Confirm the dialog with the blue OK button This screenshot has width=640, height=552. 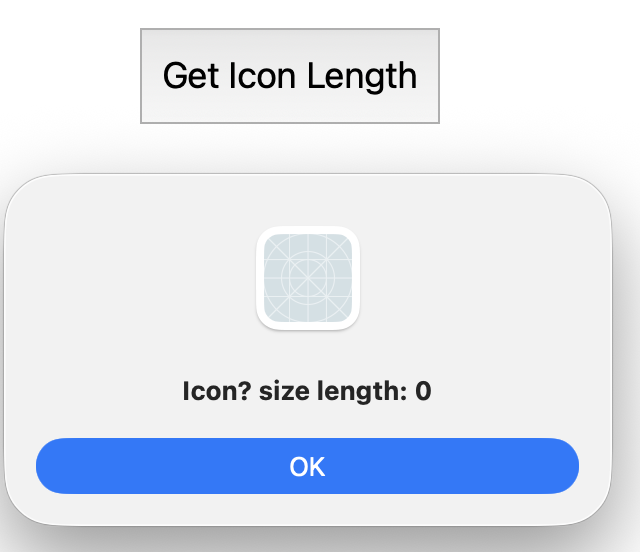(x=307, y=466)
